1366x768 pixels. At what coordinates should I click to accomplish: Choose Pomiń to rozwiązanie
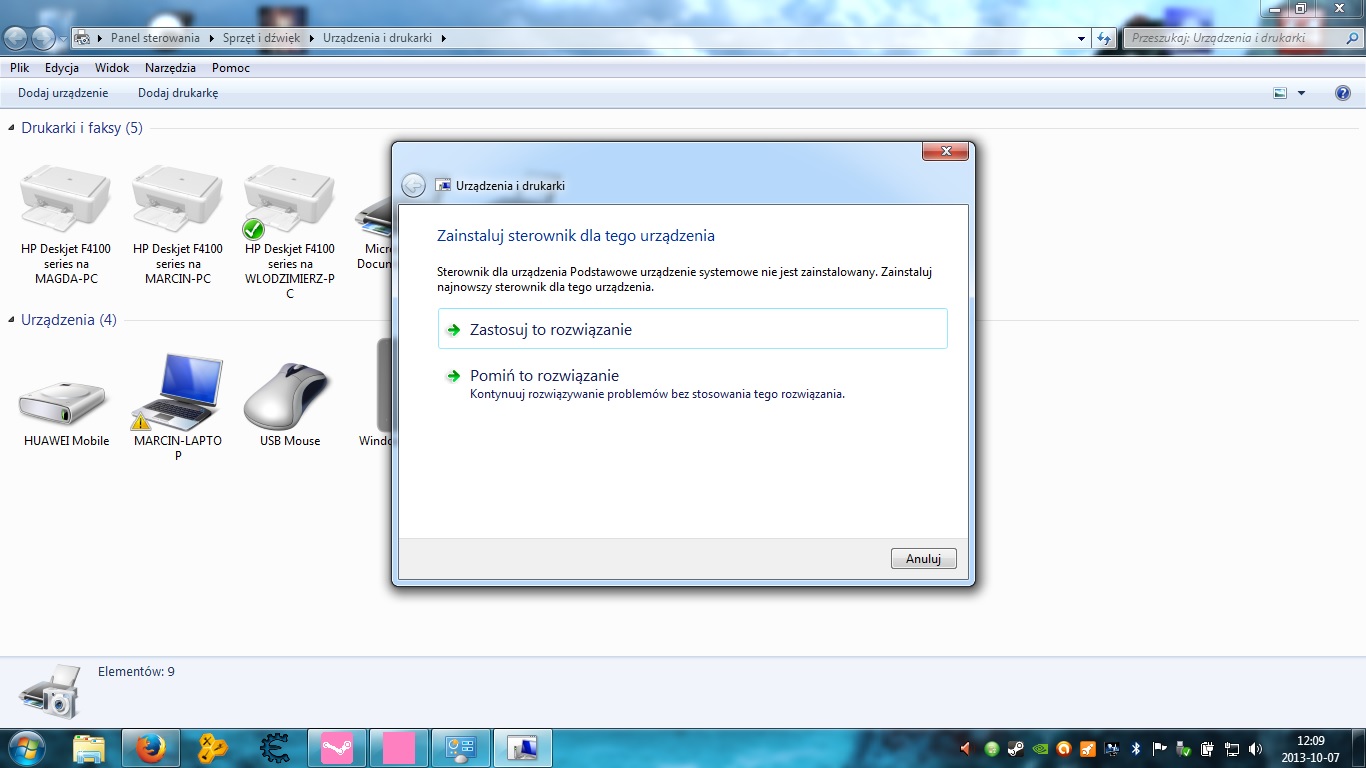(692, 384)
